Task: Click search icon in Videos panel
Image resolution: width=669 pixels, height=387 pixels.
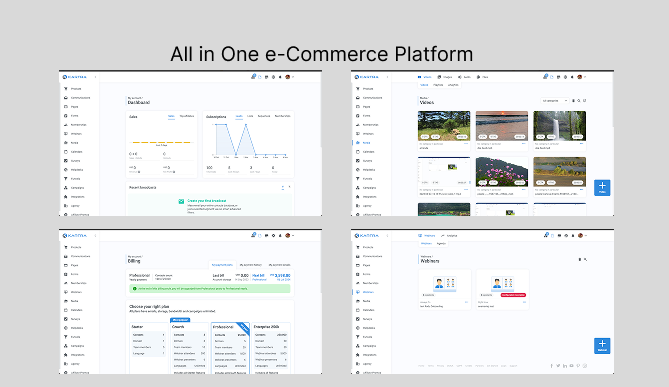Action: [x=579, y=101]
